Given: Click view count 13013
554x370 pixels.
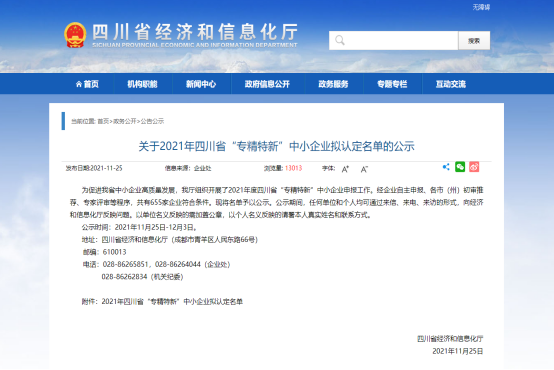Looking at the screenshot, I should click(294, 168).
